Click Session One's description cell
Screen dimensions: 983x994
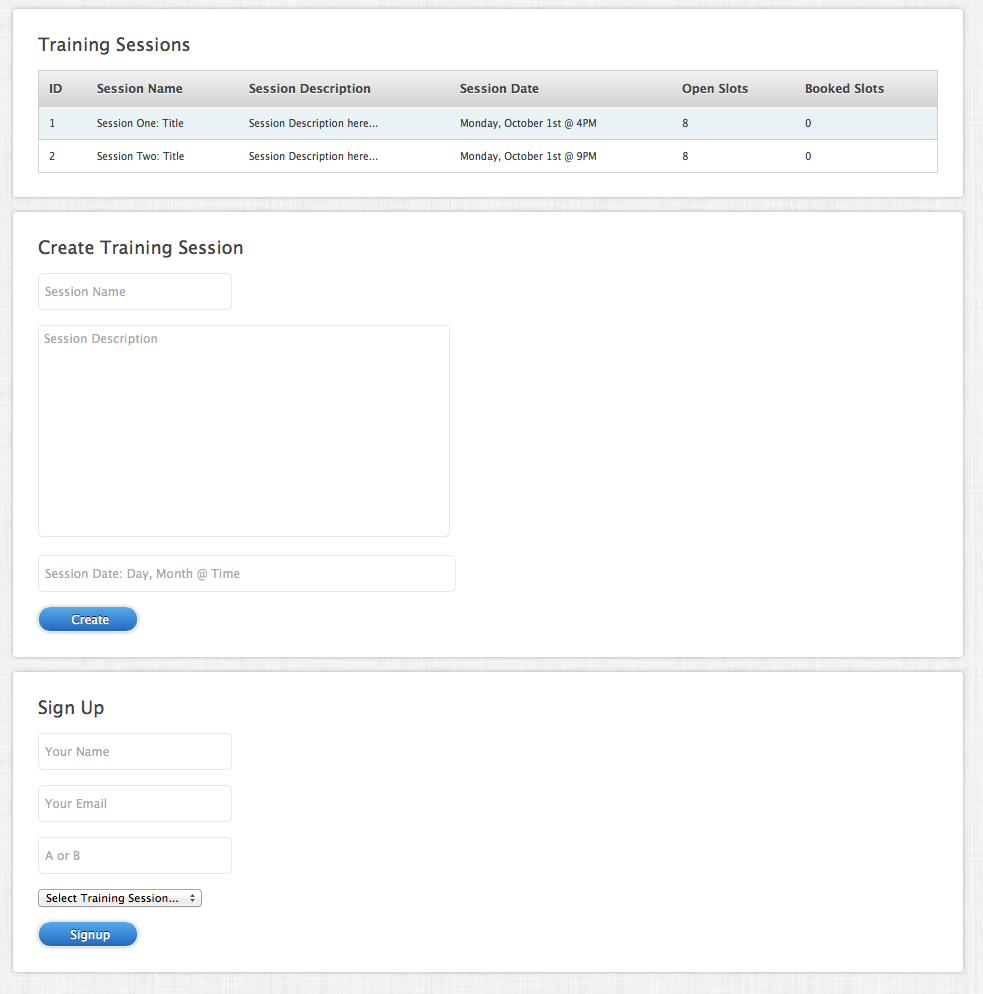coord(313,123)
